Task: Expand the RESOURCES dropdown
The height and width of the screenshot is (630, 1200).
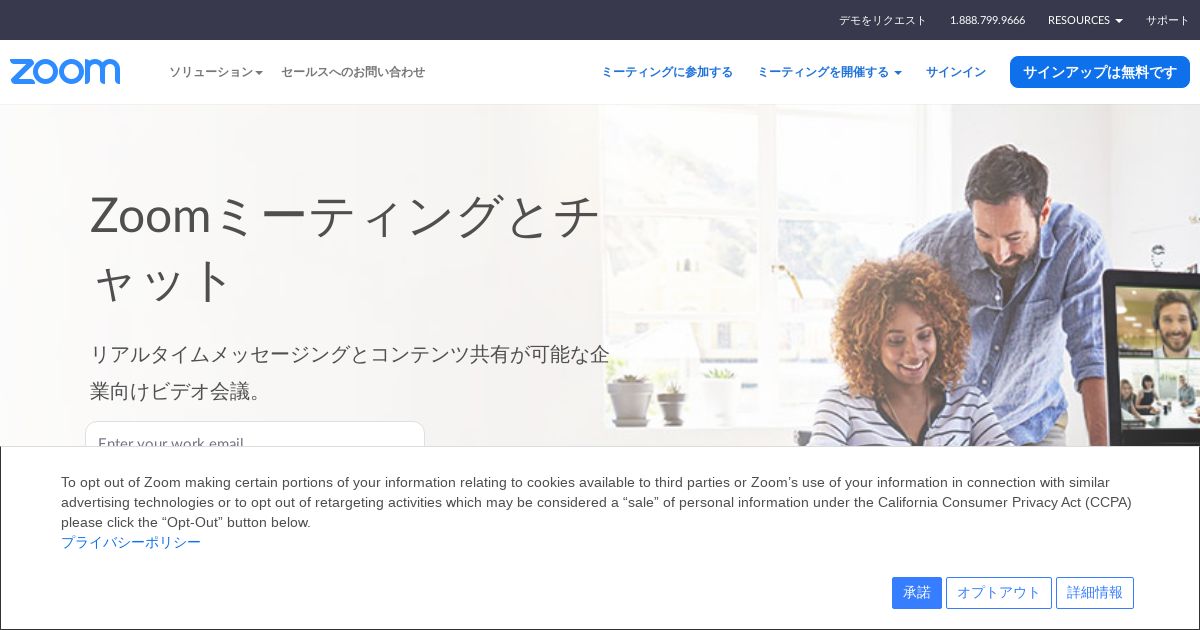Action: coord(1085,20)
